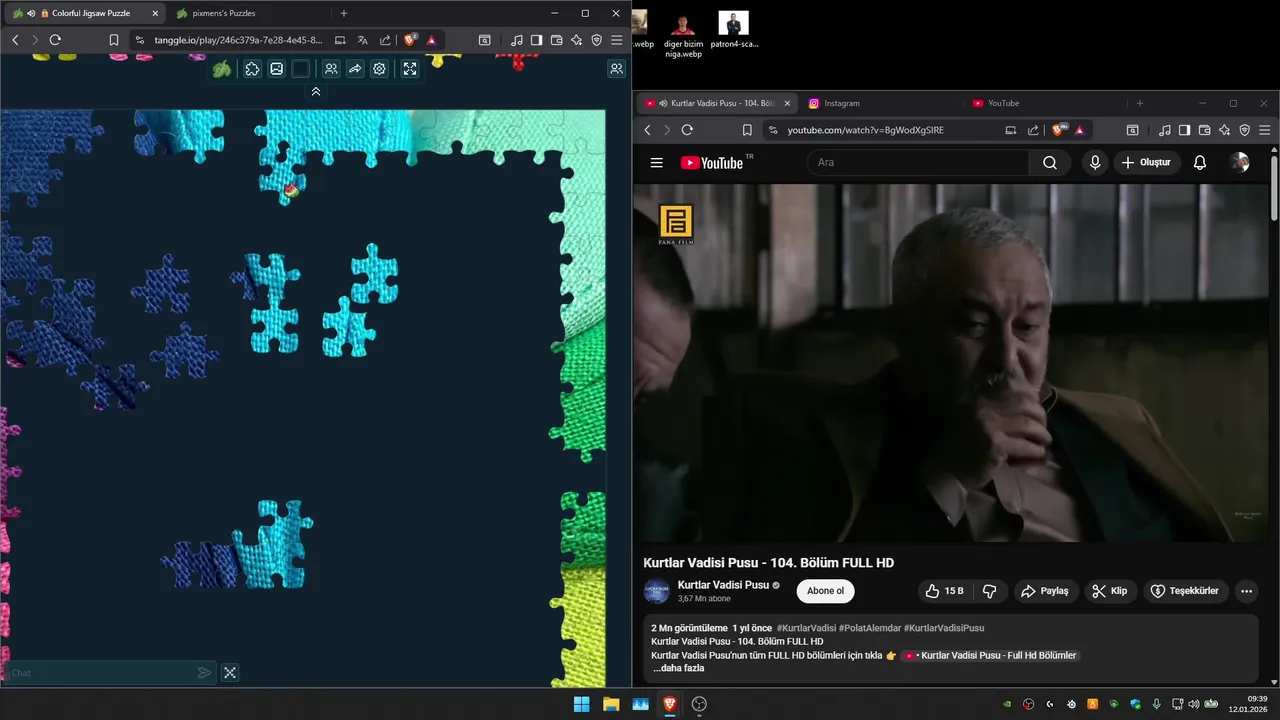Toggle sidebar panel in the Tanggle window
Image resolution: width=1280 pixels, height=720 pixels.
click(537, 40)
